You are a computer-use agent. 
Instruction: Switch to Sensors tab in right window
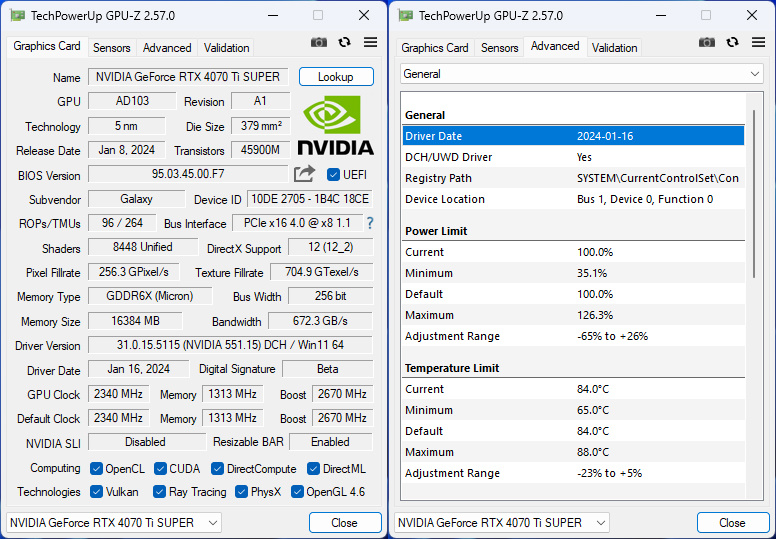coord(499,48)
